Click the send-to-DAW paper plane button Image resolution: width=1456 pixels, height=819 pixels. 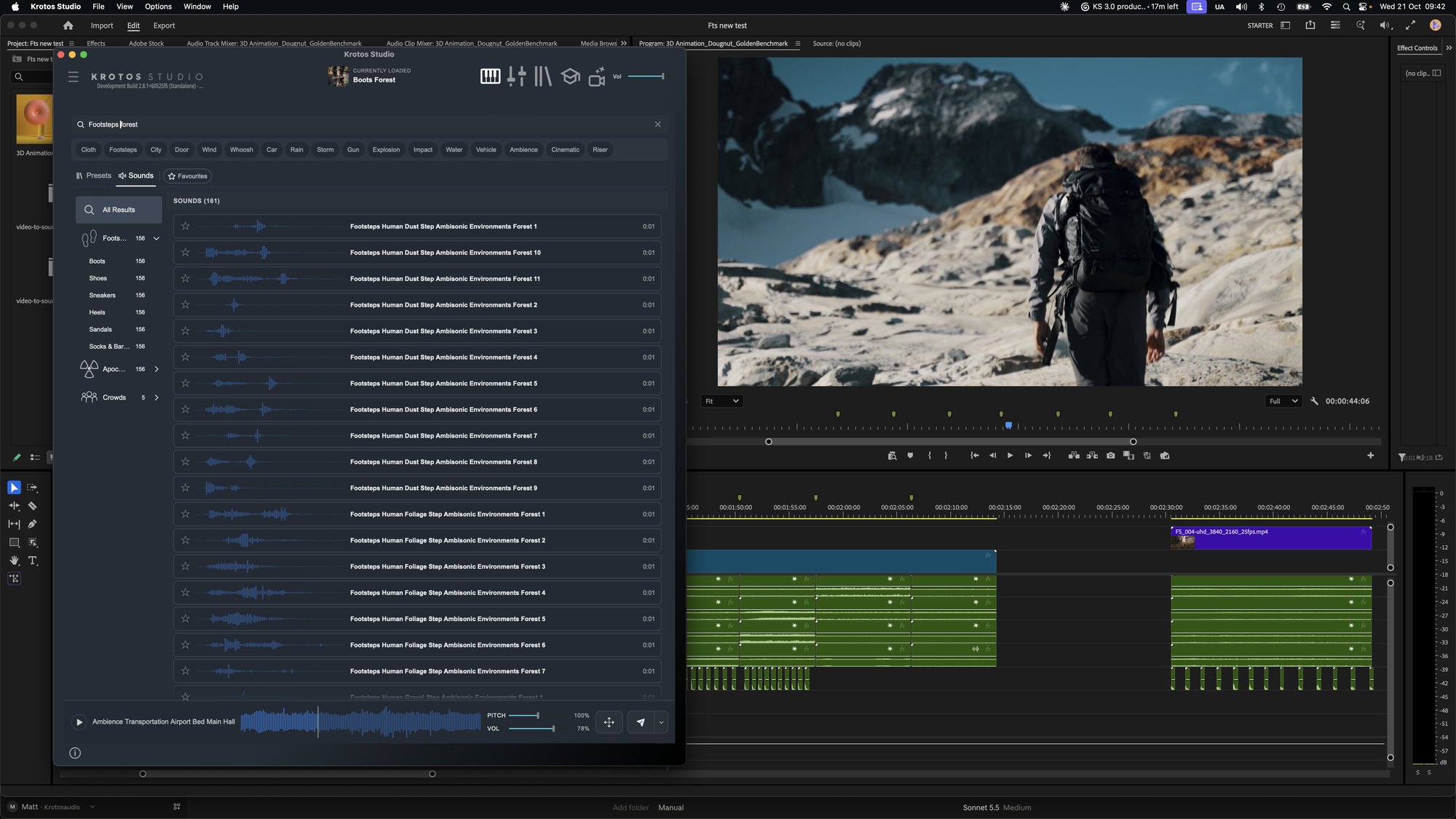coord(641,722)
